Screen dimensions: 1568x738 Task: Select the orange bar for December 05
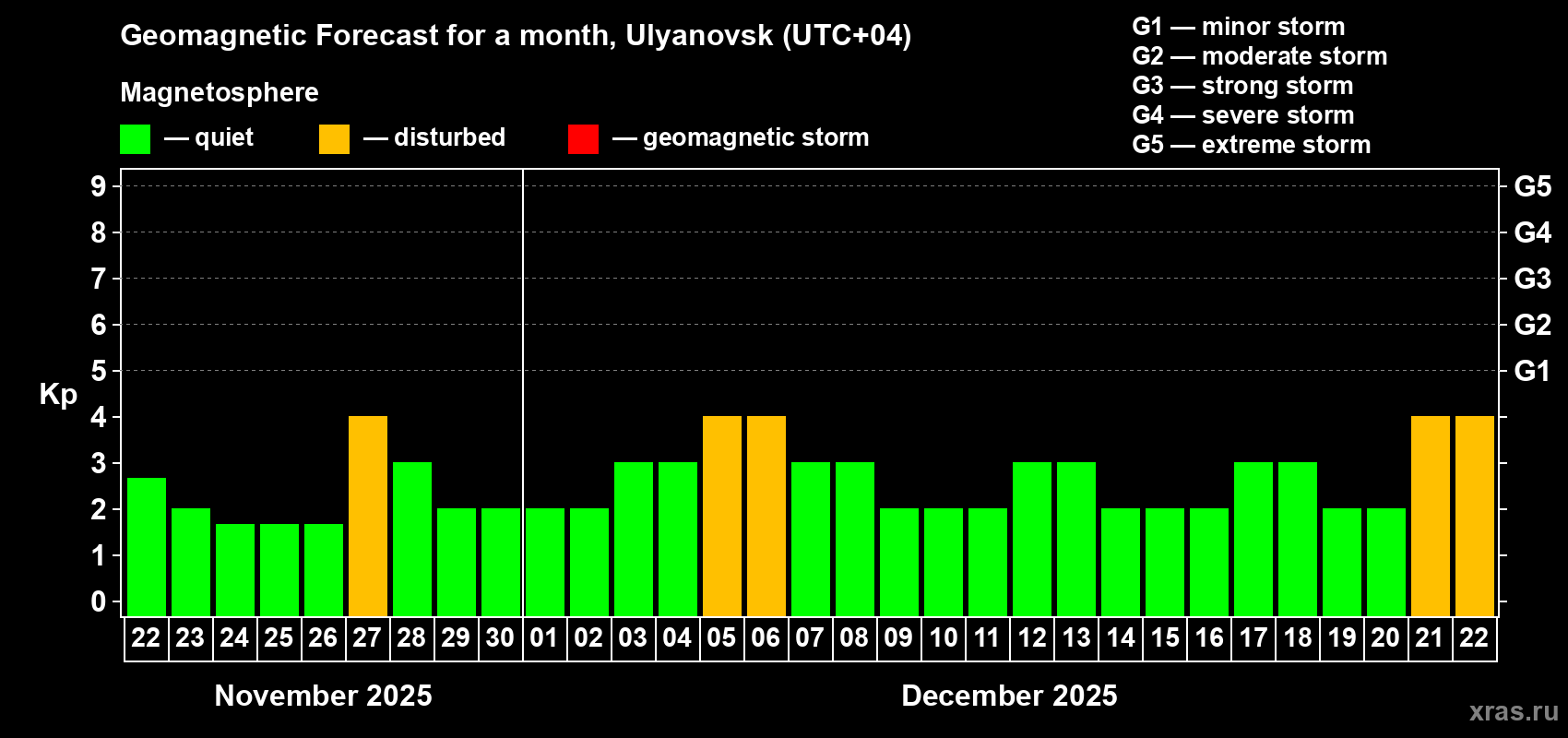[x=722, y=517]
